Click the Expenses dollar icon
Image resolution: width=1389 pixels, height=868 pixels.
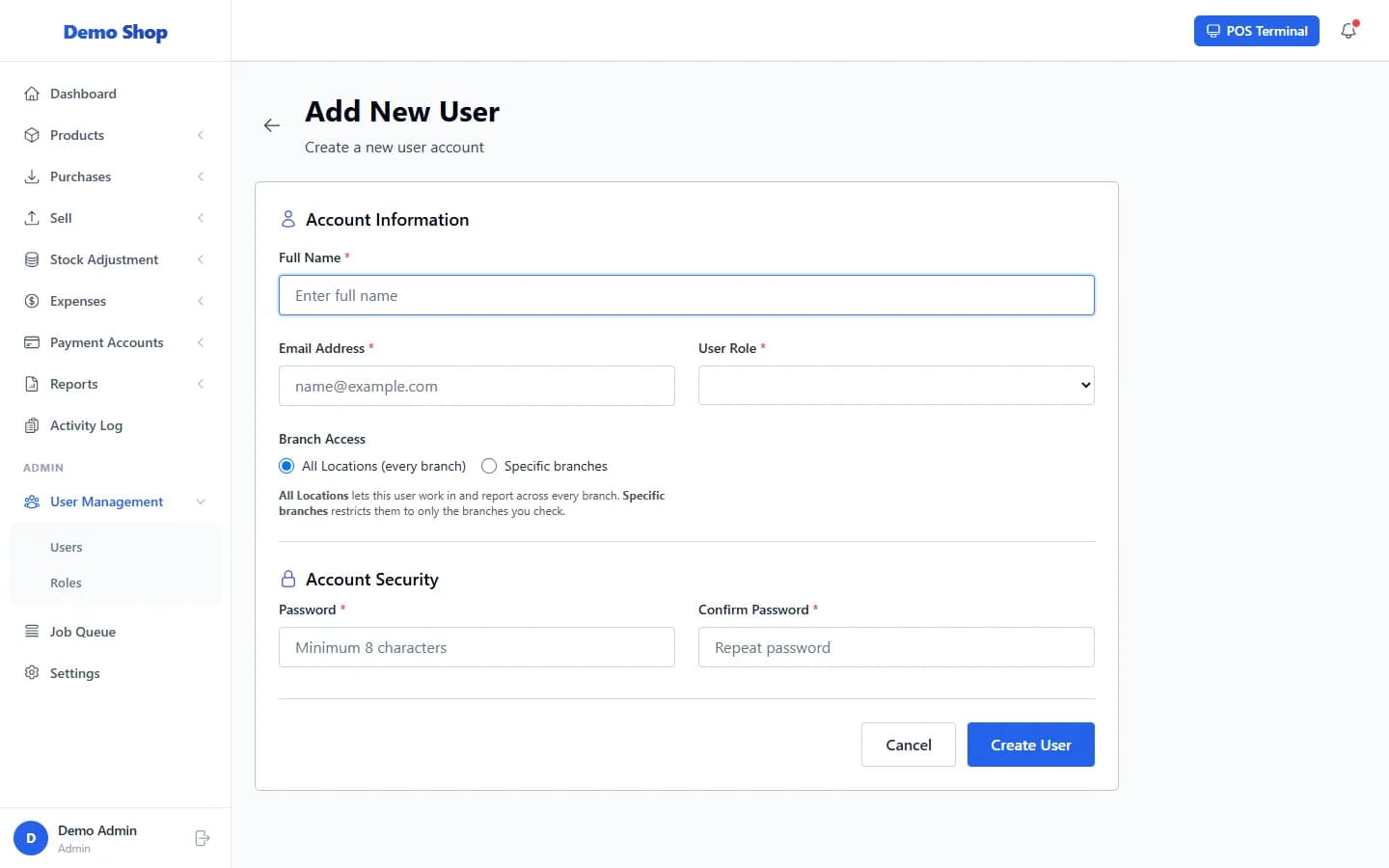(x=32, y=301)
